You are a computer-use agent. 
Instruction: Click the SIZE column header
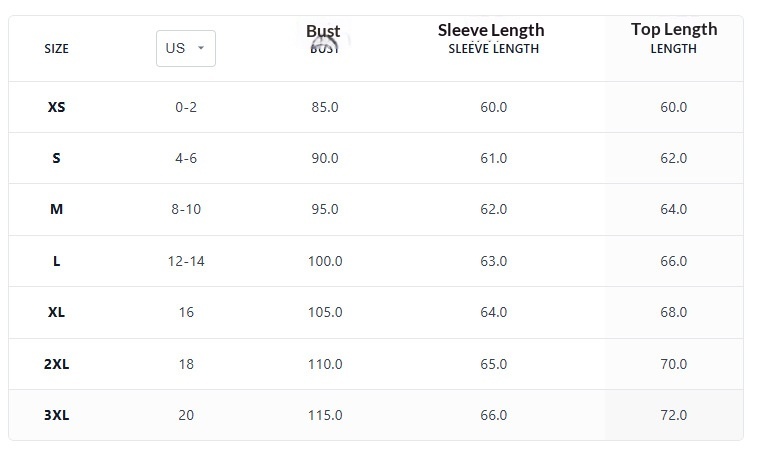56,48
